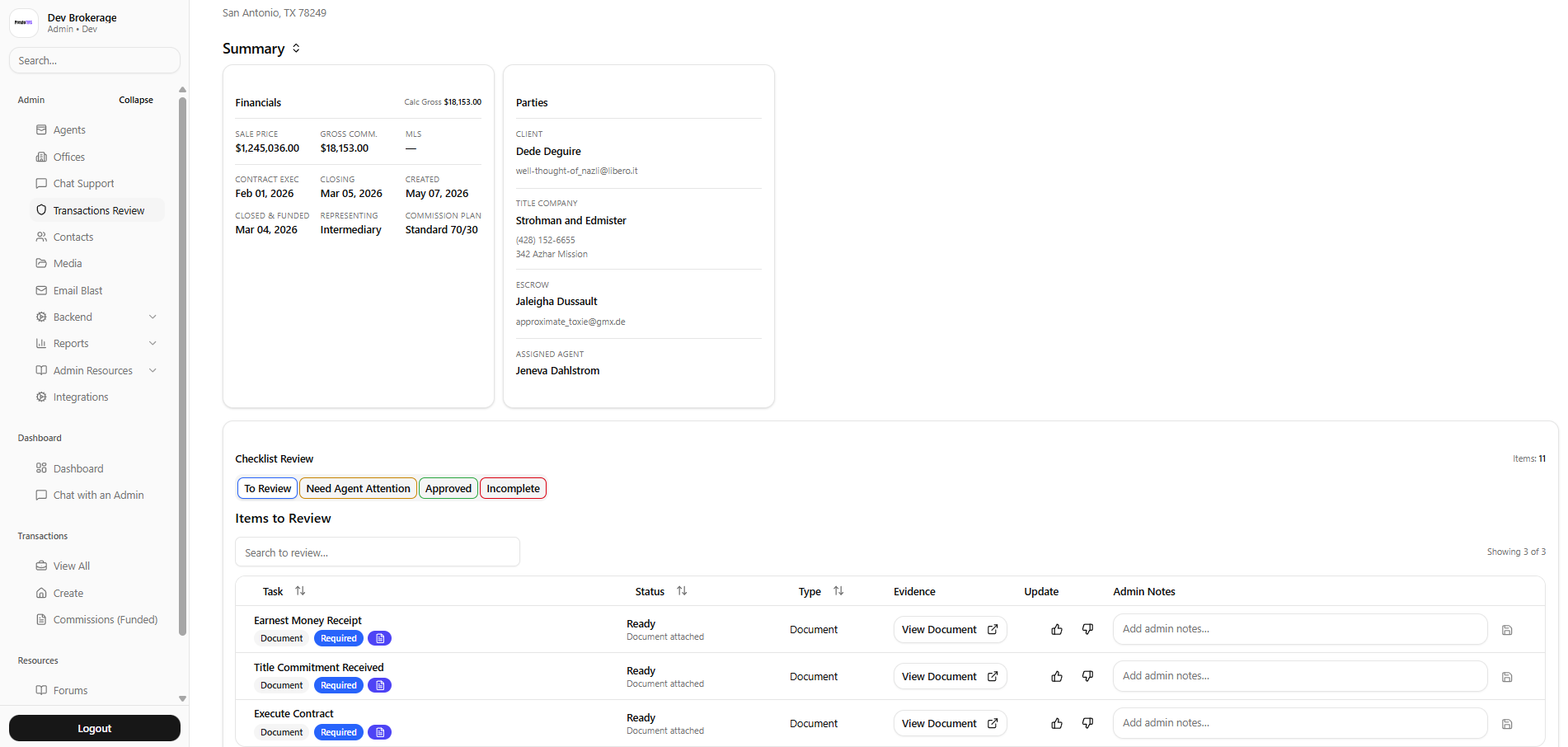
Task: Sort checklist by Task column
Action: tap(300, 591)
